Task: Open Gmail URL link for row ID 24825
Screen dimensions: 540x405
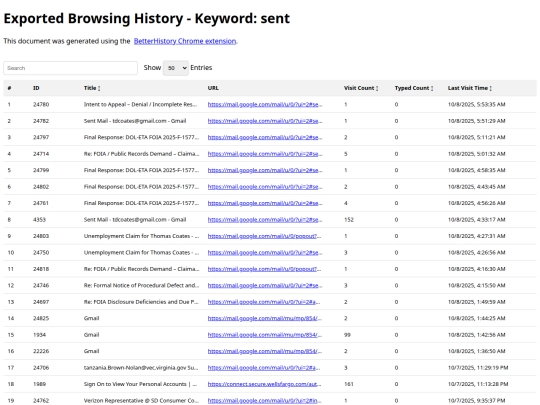Action: (x=264, y=318)
